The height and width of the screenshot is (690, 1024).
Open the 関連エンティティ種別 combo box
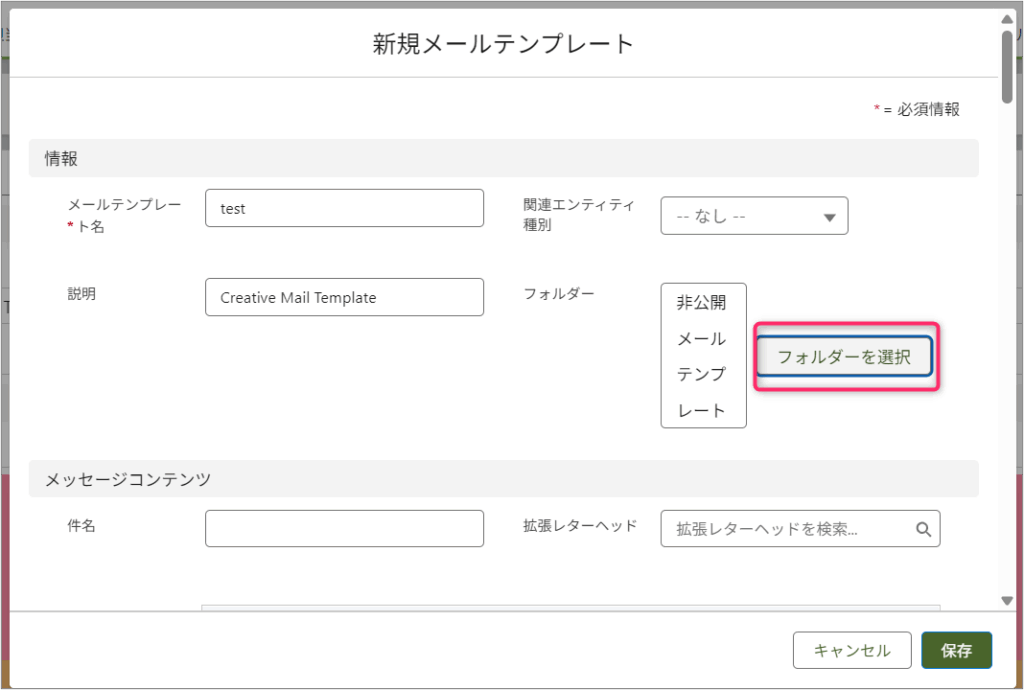point(753,216)
